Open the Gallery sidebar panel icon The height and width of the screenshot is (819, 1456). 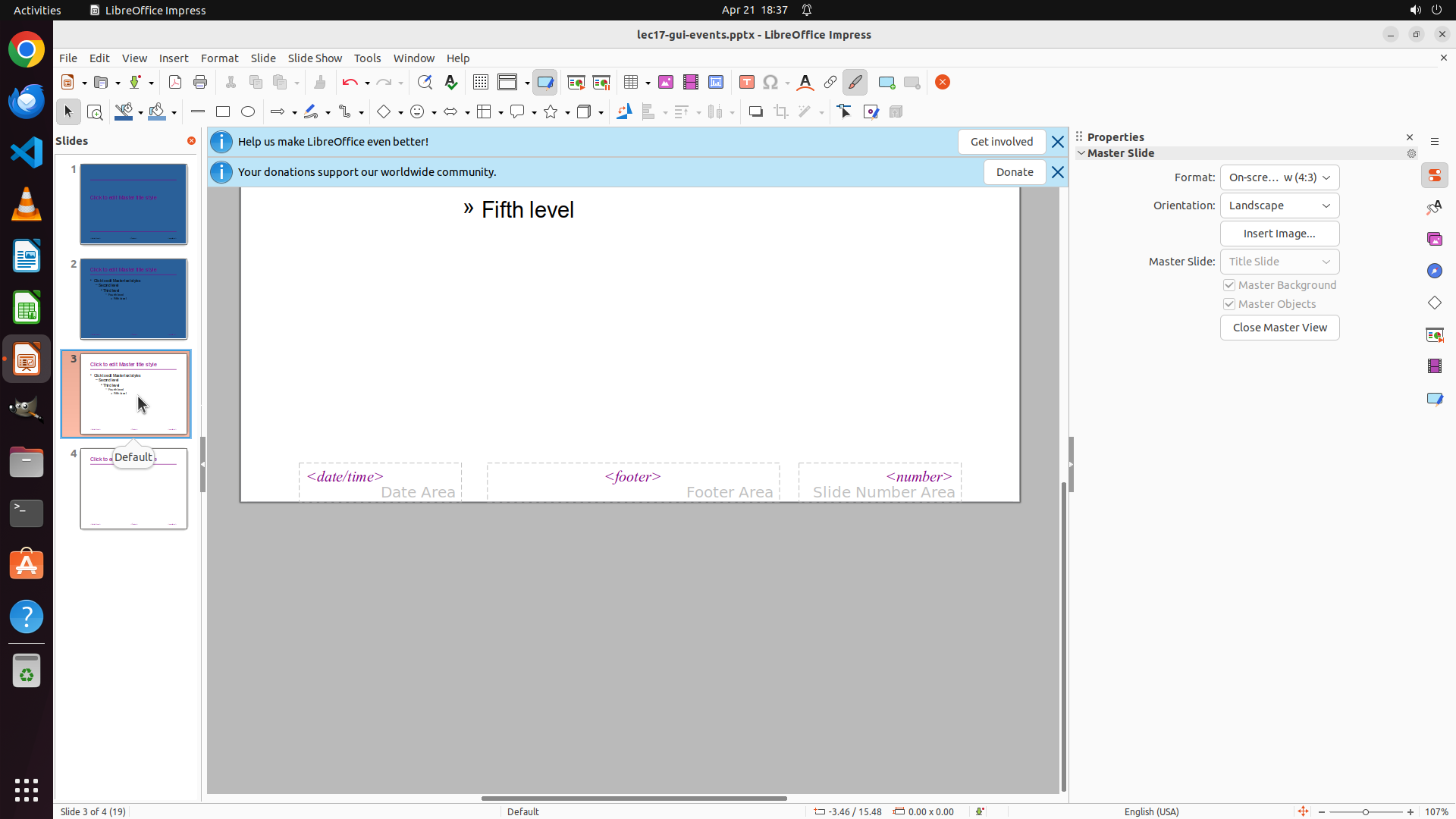[x=1435, y=240]
